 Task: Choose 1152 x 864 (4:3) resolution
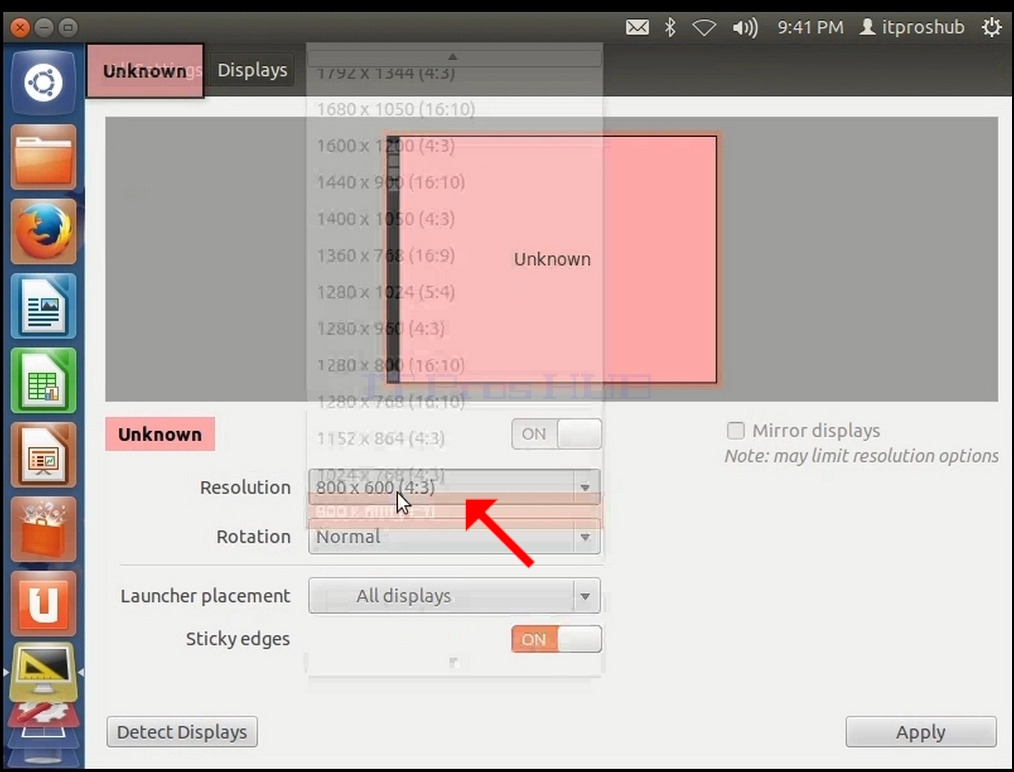click(455, 438)
